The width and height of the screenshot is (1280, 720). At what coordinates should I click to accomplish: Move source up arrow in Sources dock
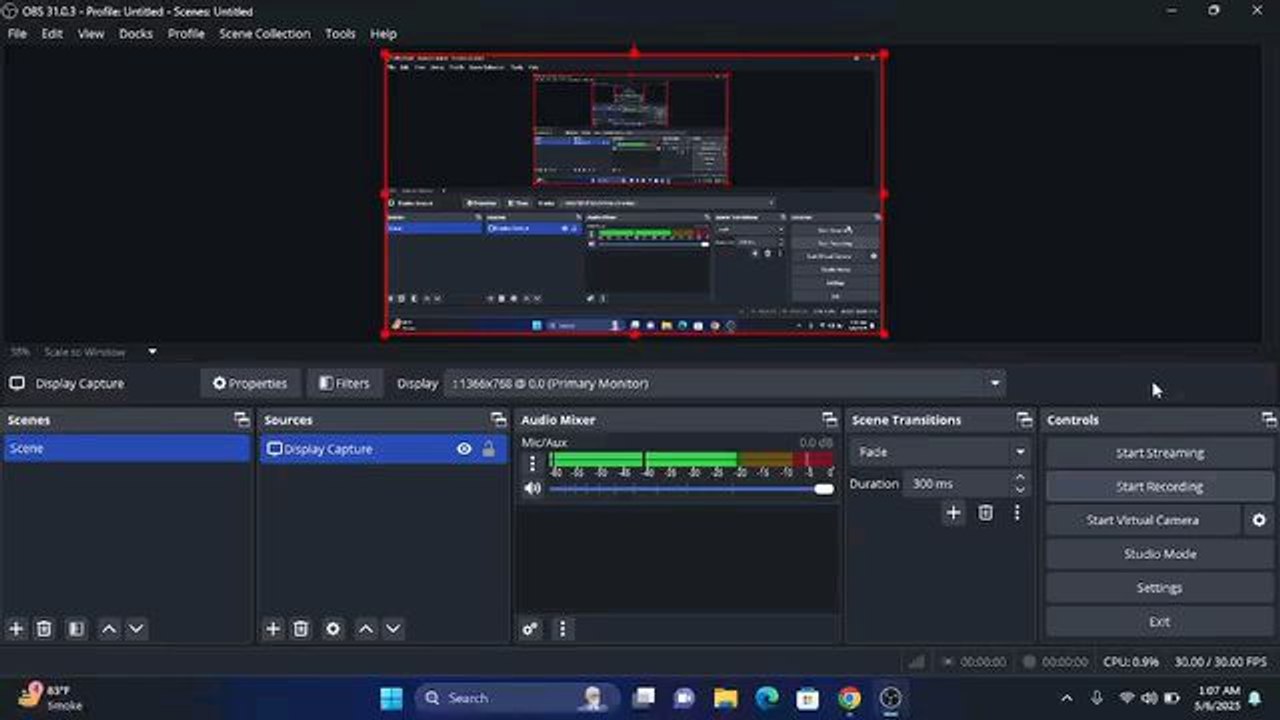click(x=366, y=629)
